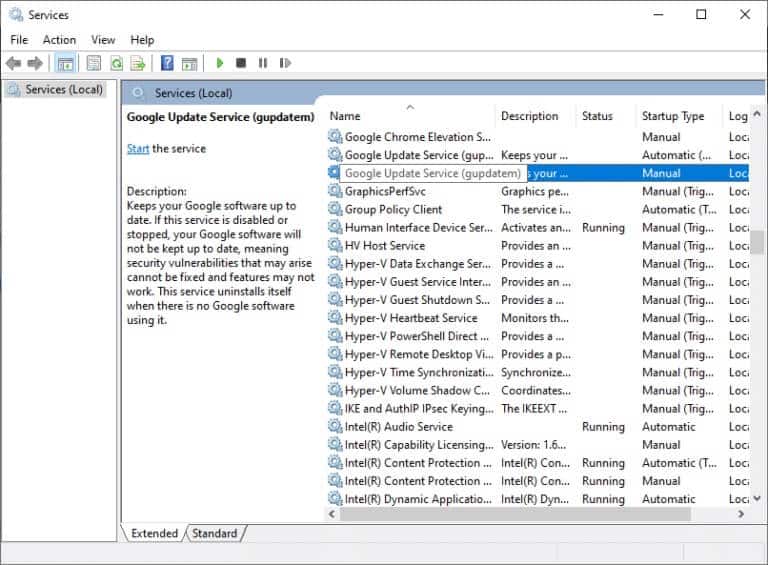Click the Restart Service icon
768x565 pixels.
(285, 63)
